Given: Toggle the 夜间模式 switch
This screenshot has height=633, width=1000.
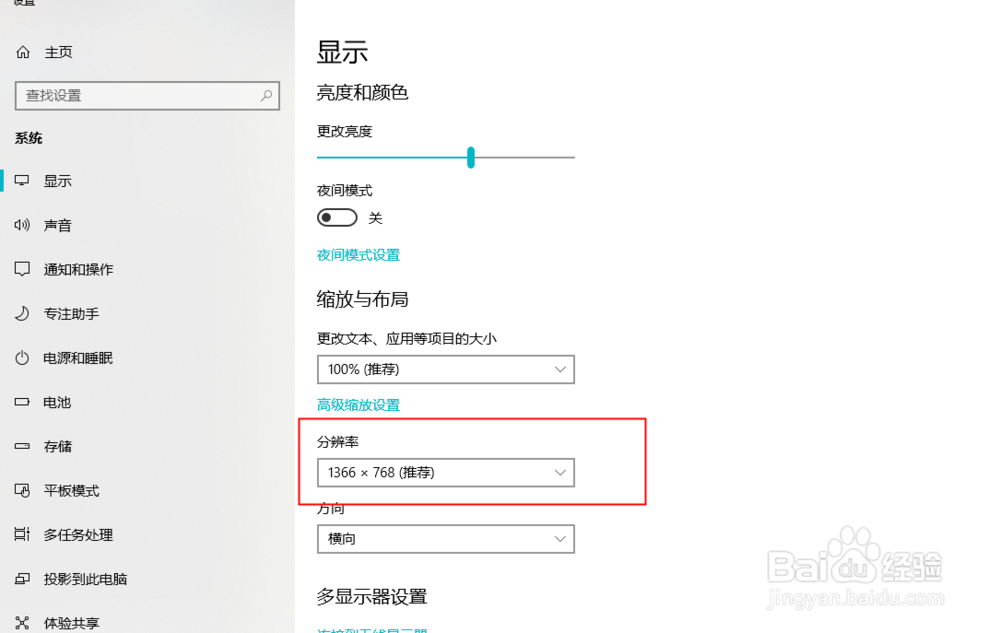Looking at the screenshot, I should coord(337,217).
